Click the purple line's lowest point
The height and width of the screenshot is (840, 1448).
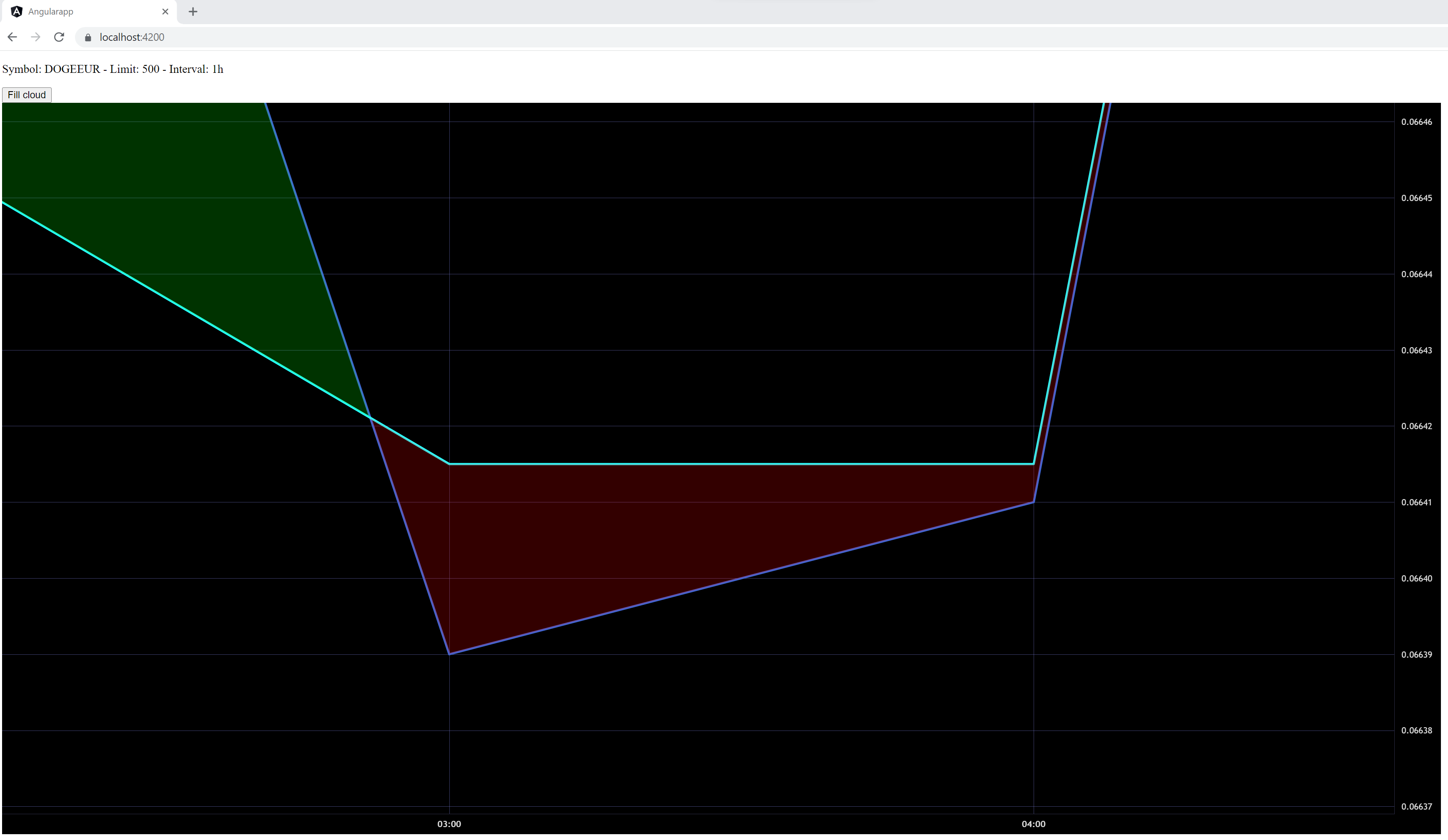tap(449, 654)
